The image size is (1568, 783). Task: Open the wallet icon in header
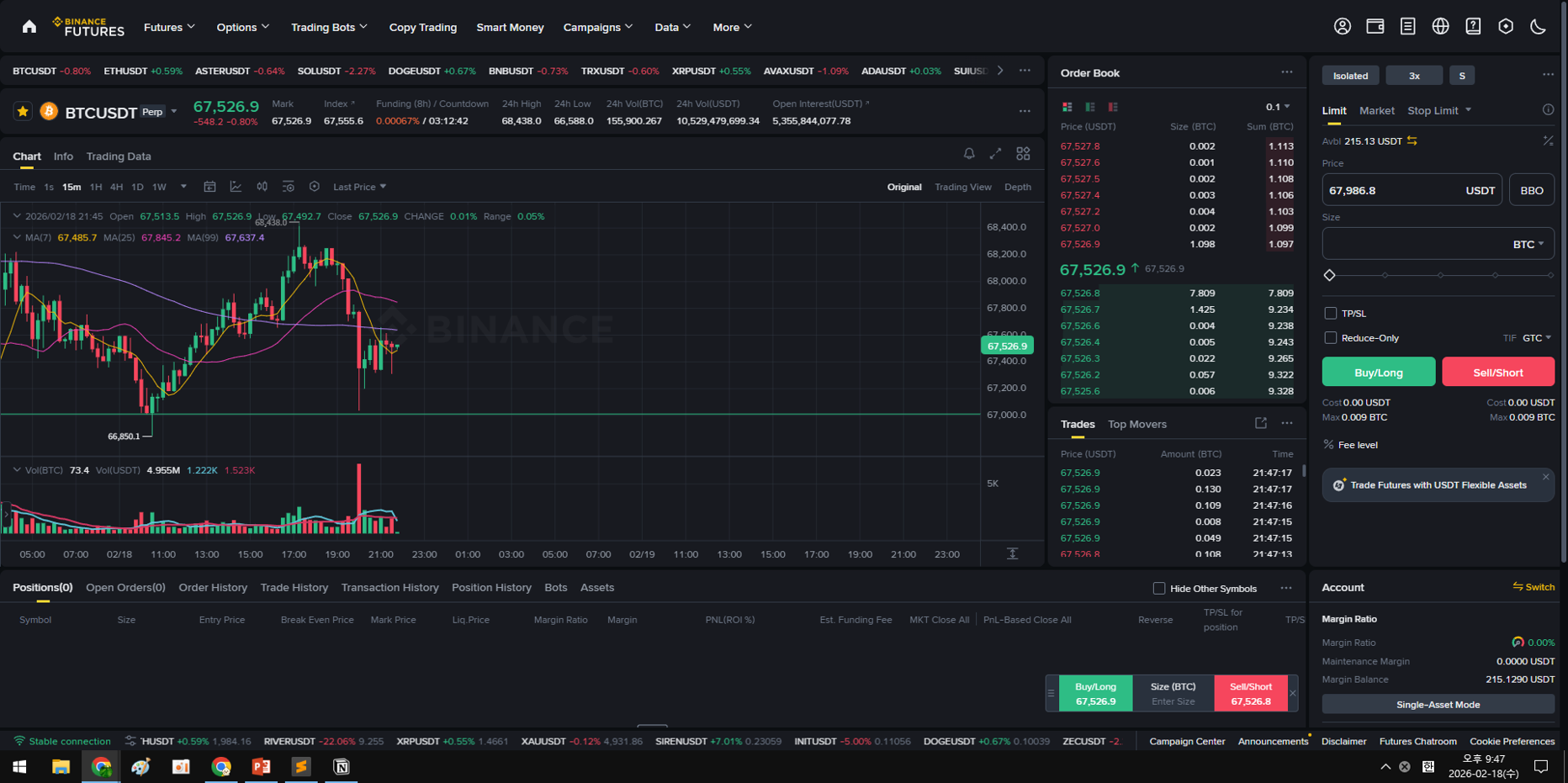pos(1375,27)
